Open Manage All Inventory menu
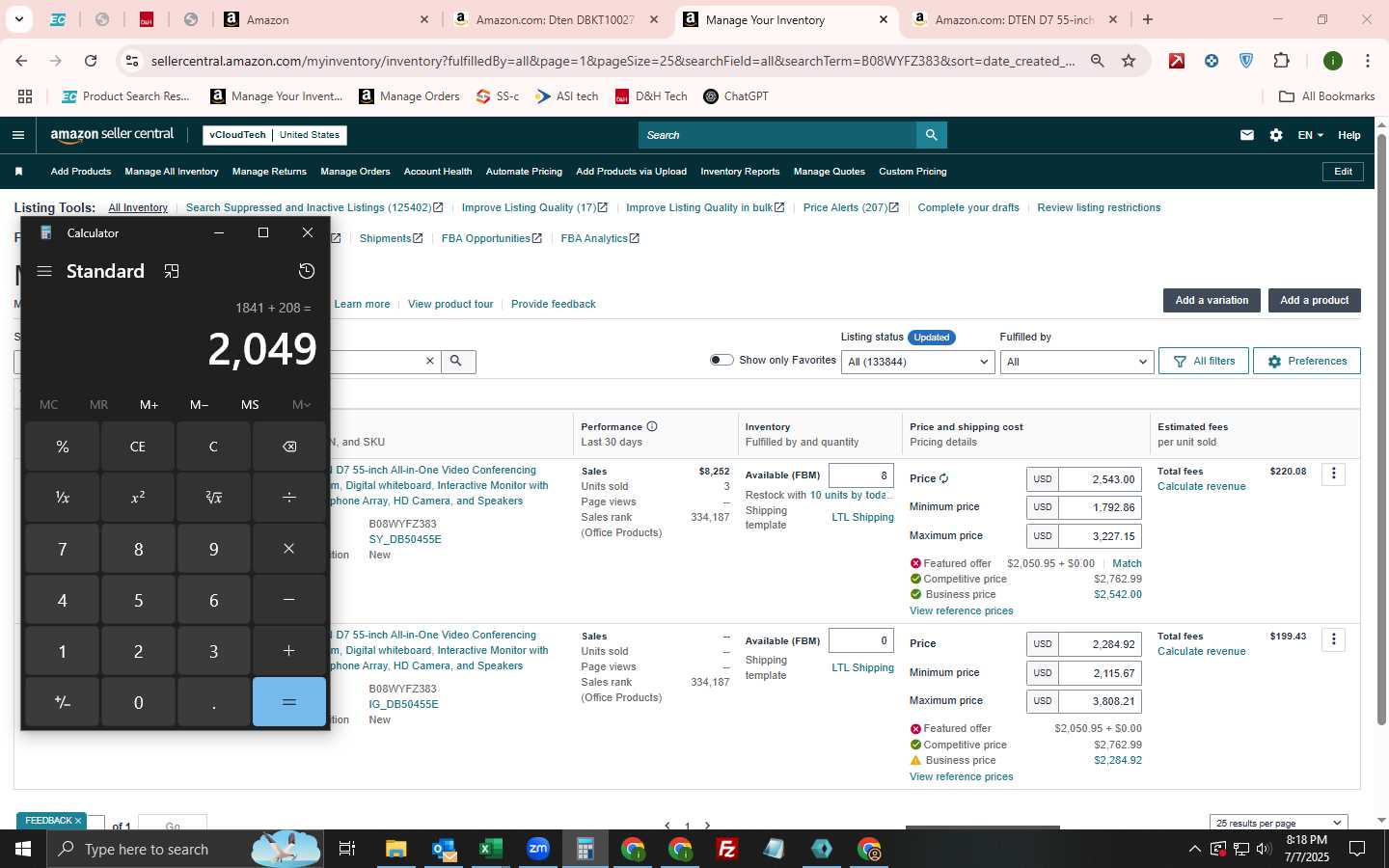Screen dimensions: 1389x868 [172, 172]
